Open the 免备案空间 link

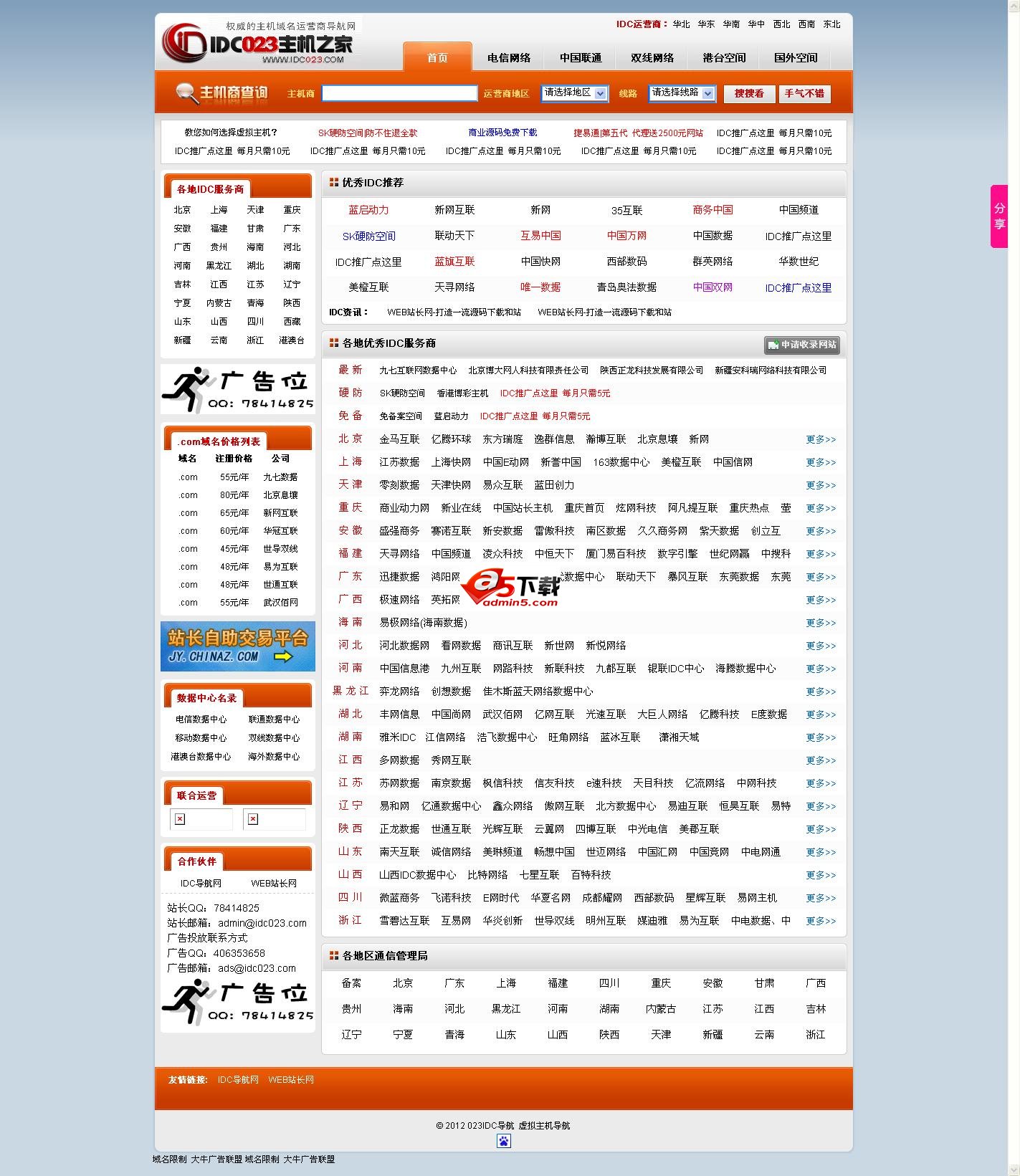pyautogui.click(x=401, y=416)
